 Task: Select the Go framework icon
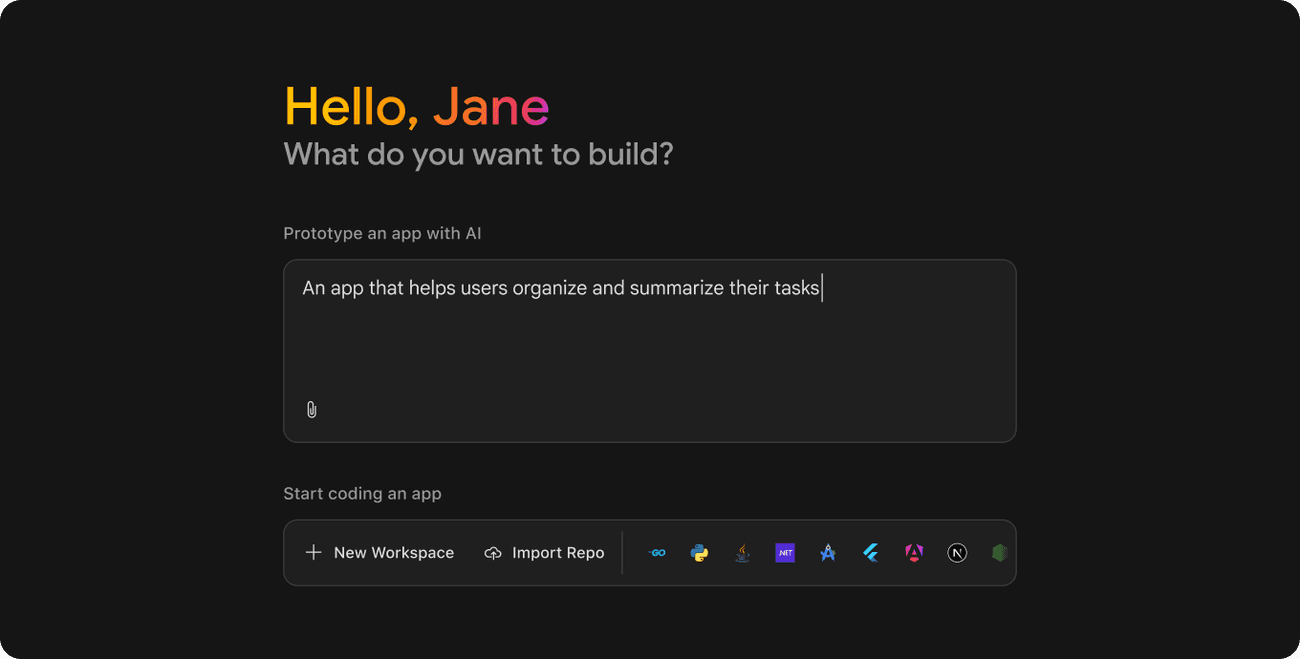click(657, 552)
